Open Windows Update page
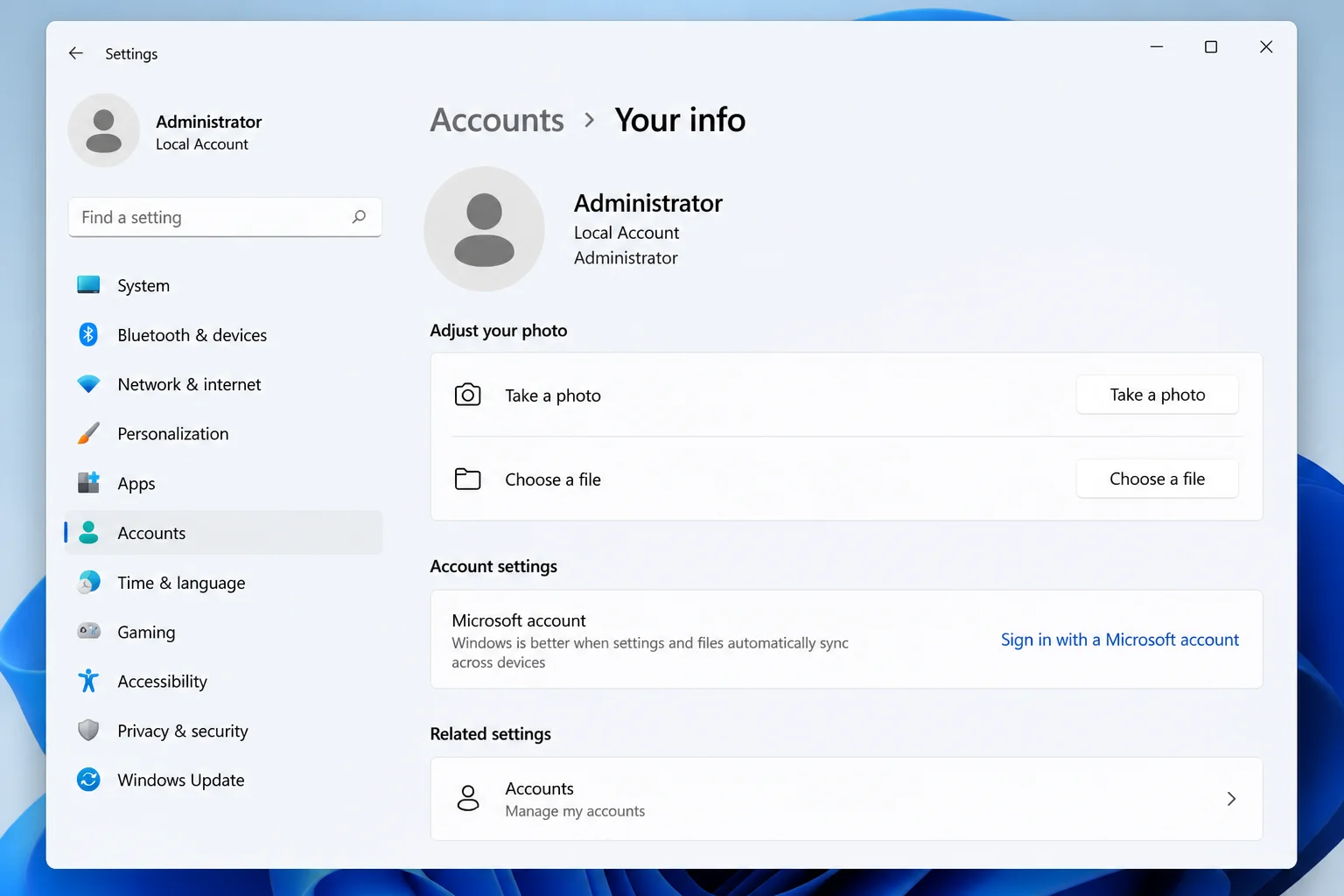Viewport: 1344px width, 896px height. click(x=223, y=780)
